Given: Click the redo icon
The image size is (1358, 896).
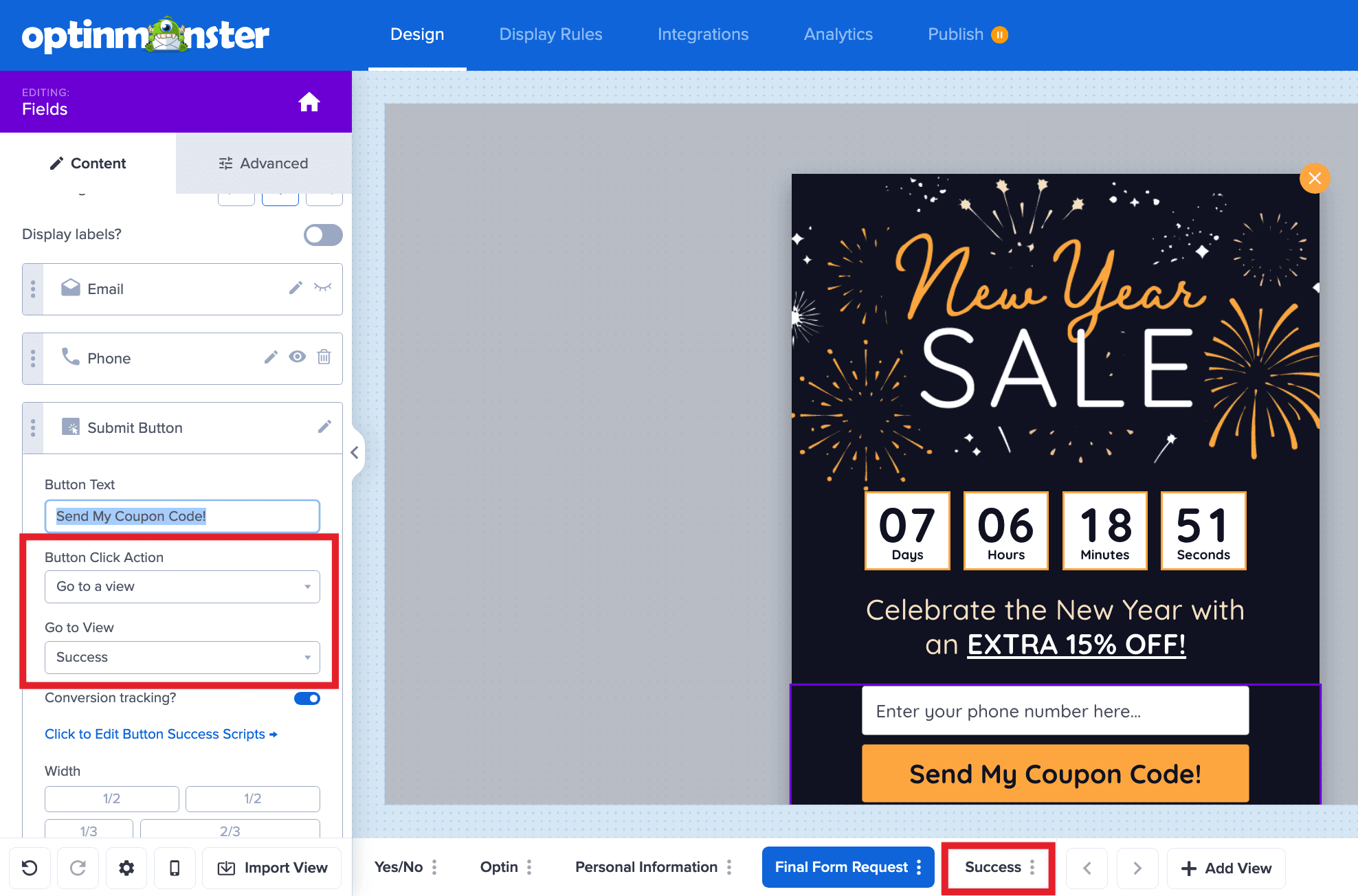Looking at the screenshot, I should click(78, 868).
